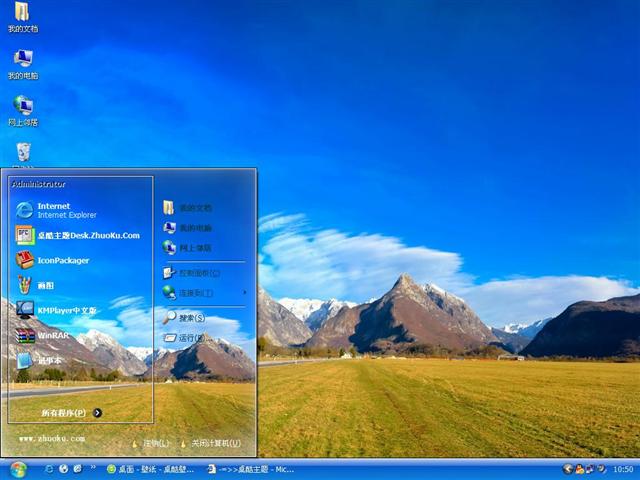
Task: Select 我的文档 desktop icon
Action: [x=23, y=17]
